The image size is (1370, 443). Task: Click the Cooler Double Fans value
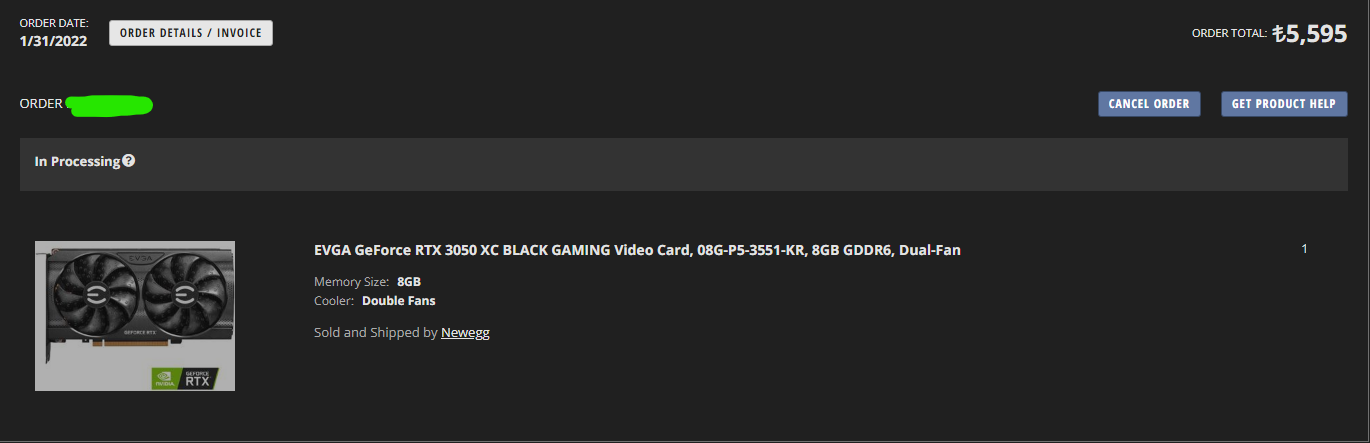coord(399,300)
